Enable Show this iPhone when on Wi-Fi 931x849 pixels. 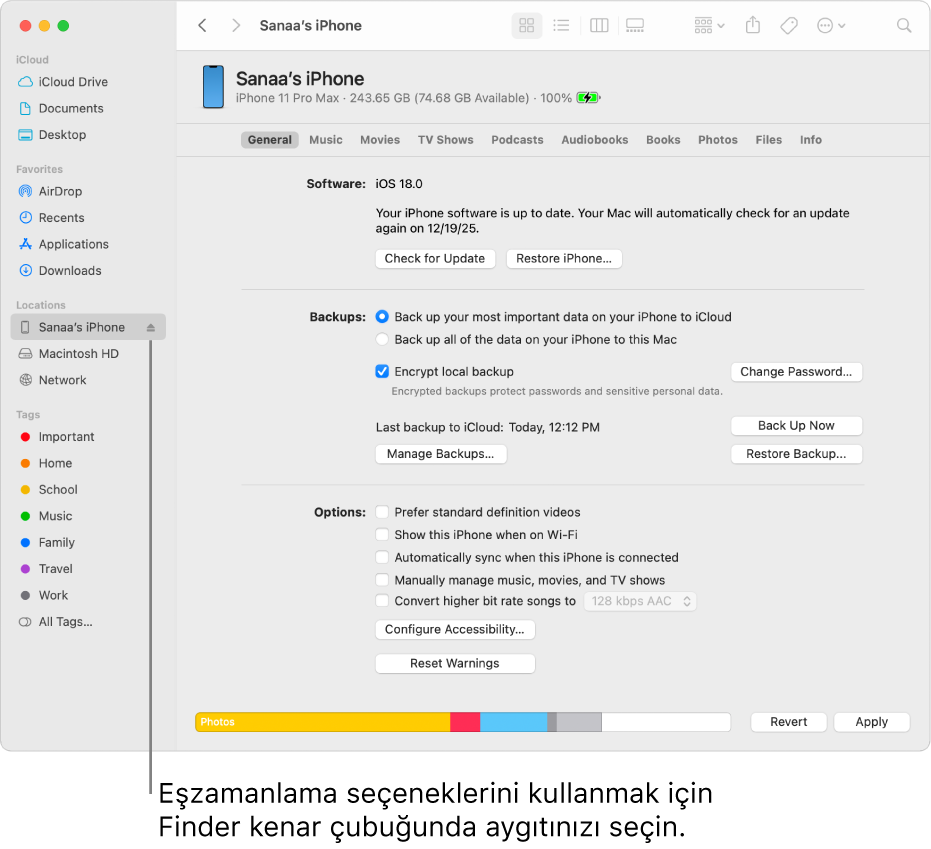click(382, 535)
